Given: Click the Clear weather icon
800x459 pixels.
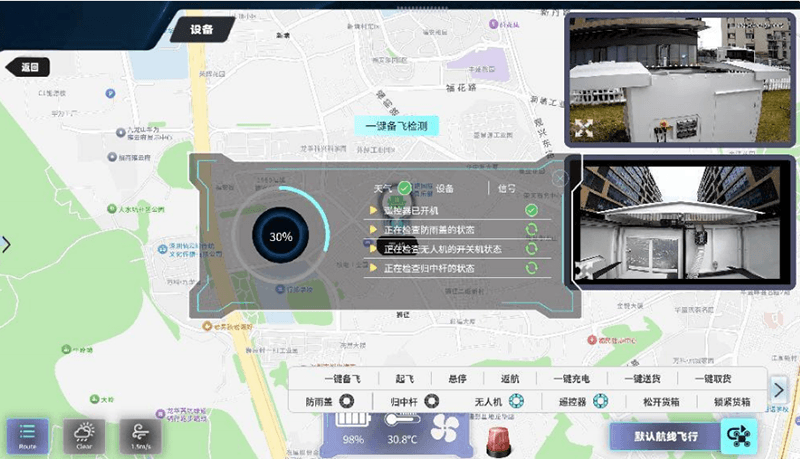Looking at the screenshot, I should coord(84,436).
